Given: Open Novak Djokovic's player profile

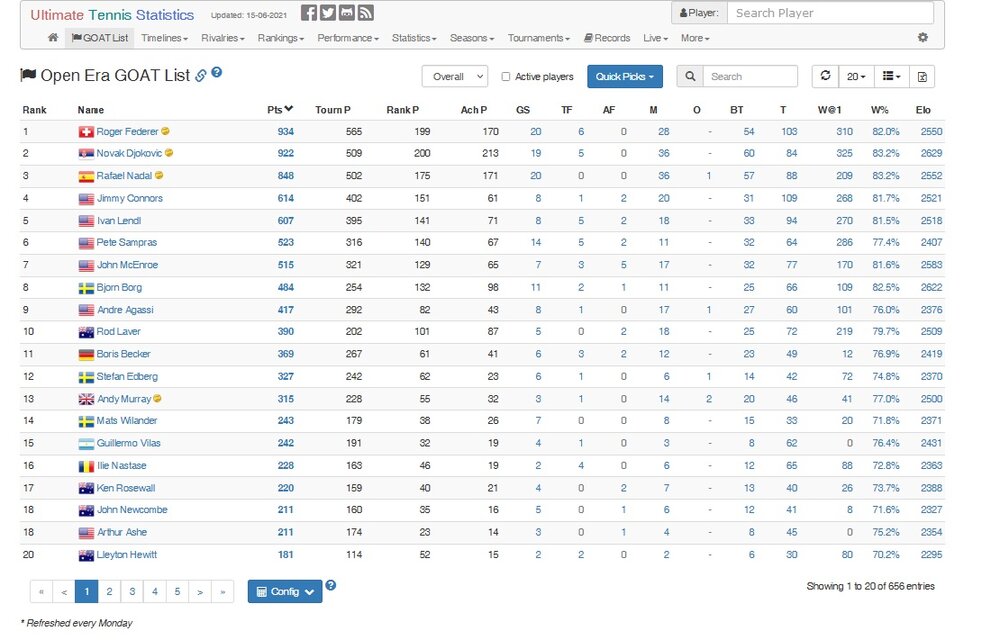Looking at the screenshot, I should click(129, 153).
